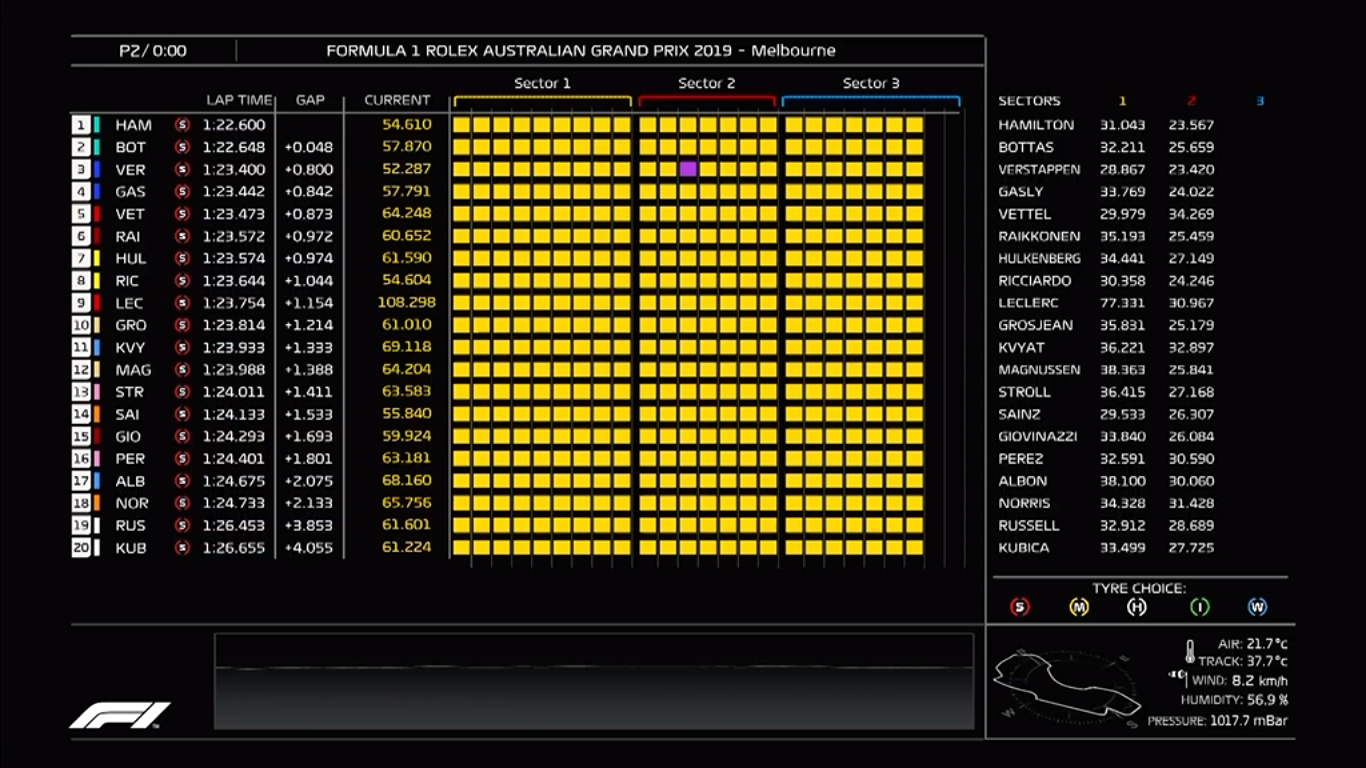Select LEC's soft tyre icon
The image size is (1366, 768).
pos(182,303)
